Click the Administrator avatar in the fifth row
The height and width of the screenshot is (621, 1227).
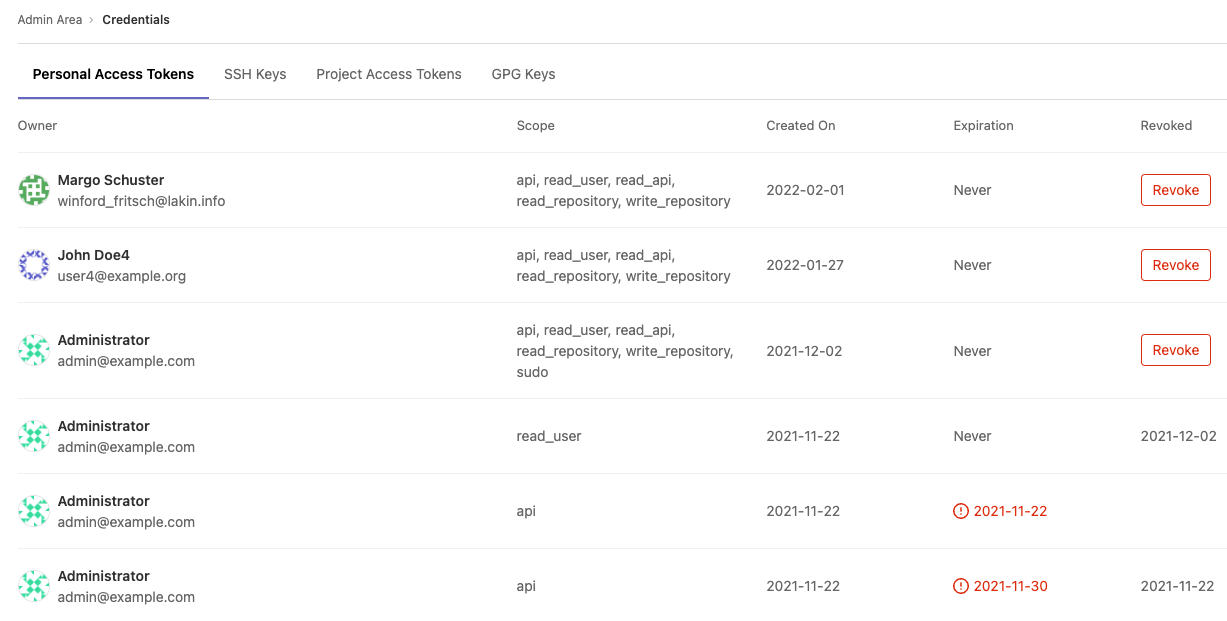pos(33,511)
